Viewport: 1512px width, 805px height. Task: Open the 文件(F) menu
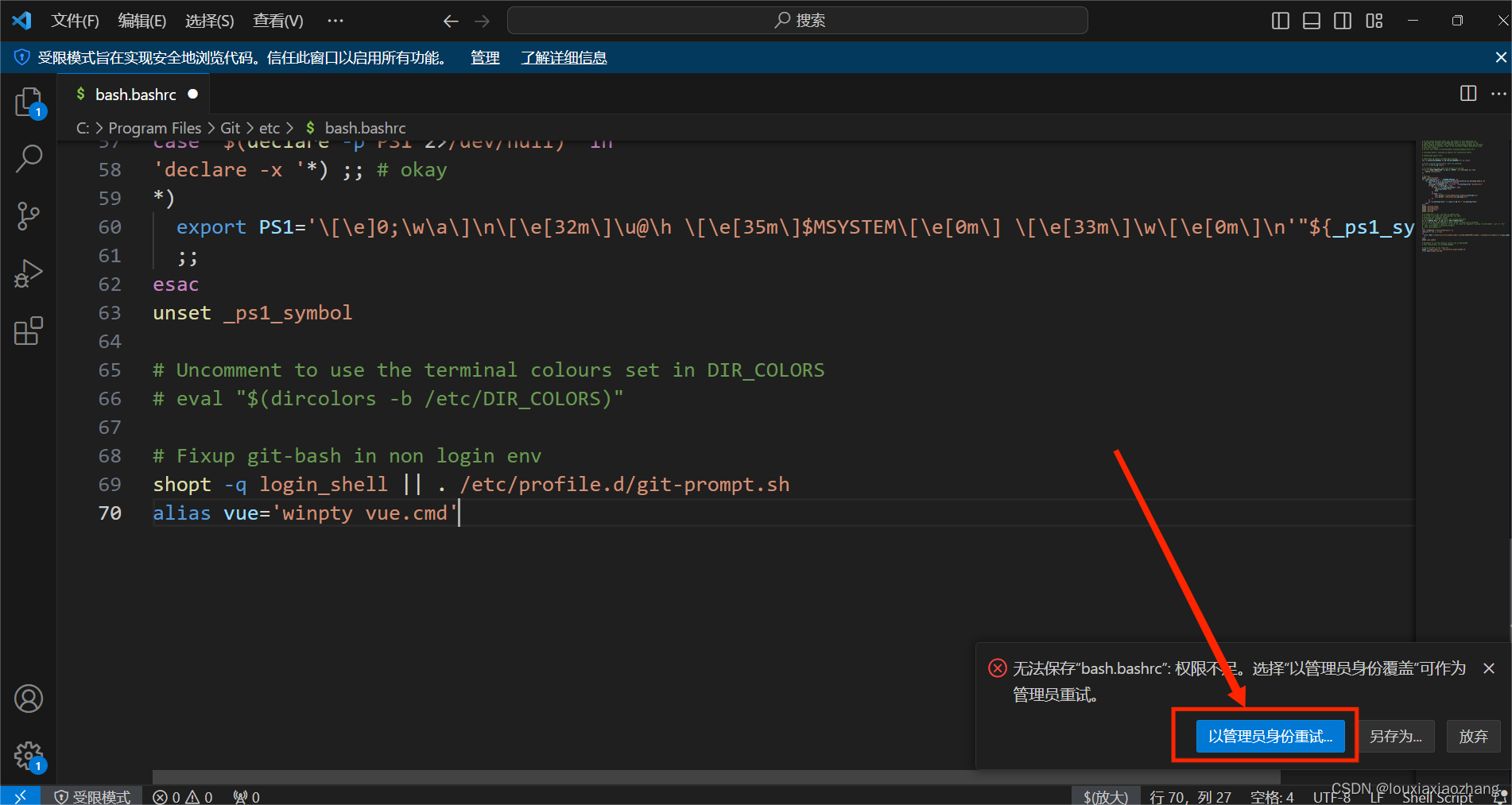coord(75,21)
